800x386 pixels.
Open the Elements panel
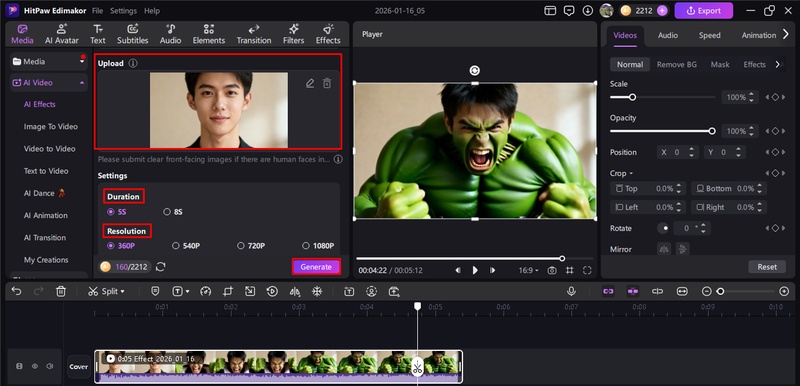coord(209,34)
